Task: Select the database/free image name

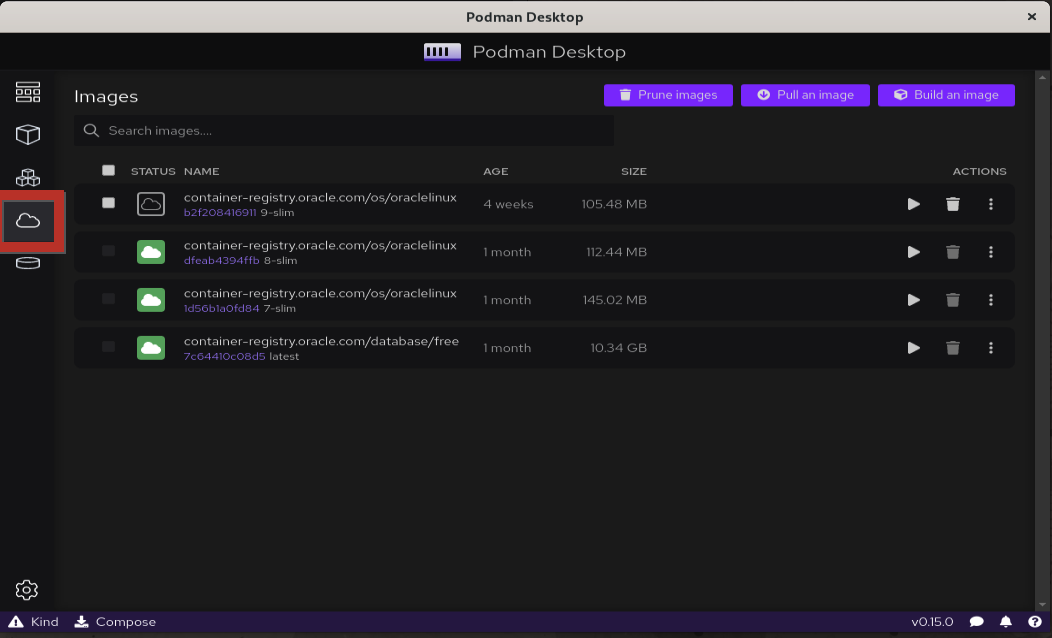Action: tap(321, 341)
